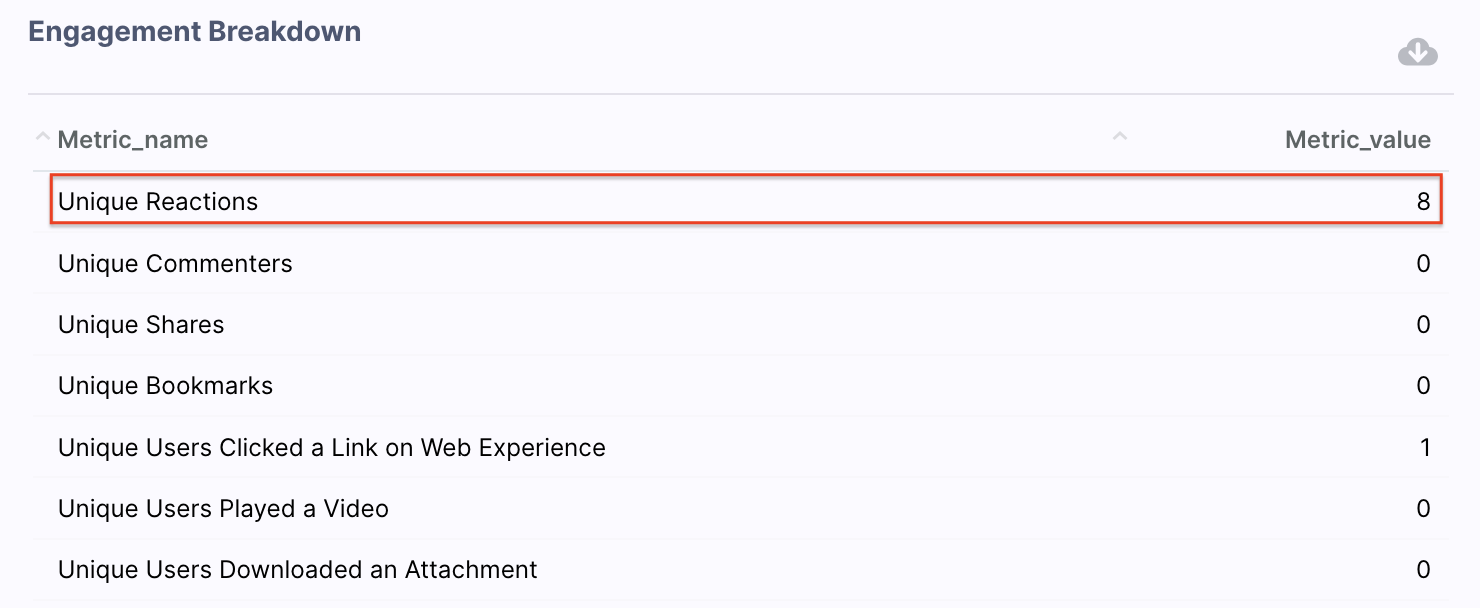Image resolution: width=1480 pixels, height=608 pixels.
Task: Click the Engagement Breakdown title
Action: pos(195,32)
